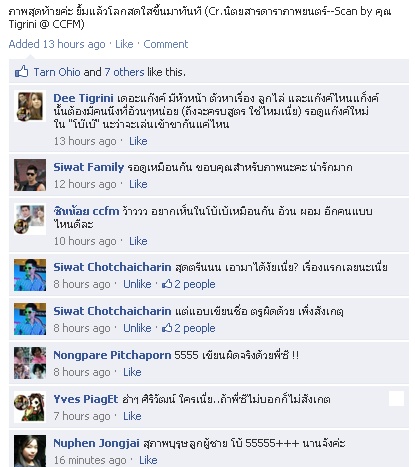Image resolution: width=415 pixels, height=467 pixels.
Task: Click Yves PiagEt's avatar image
Action: [30, 407]
